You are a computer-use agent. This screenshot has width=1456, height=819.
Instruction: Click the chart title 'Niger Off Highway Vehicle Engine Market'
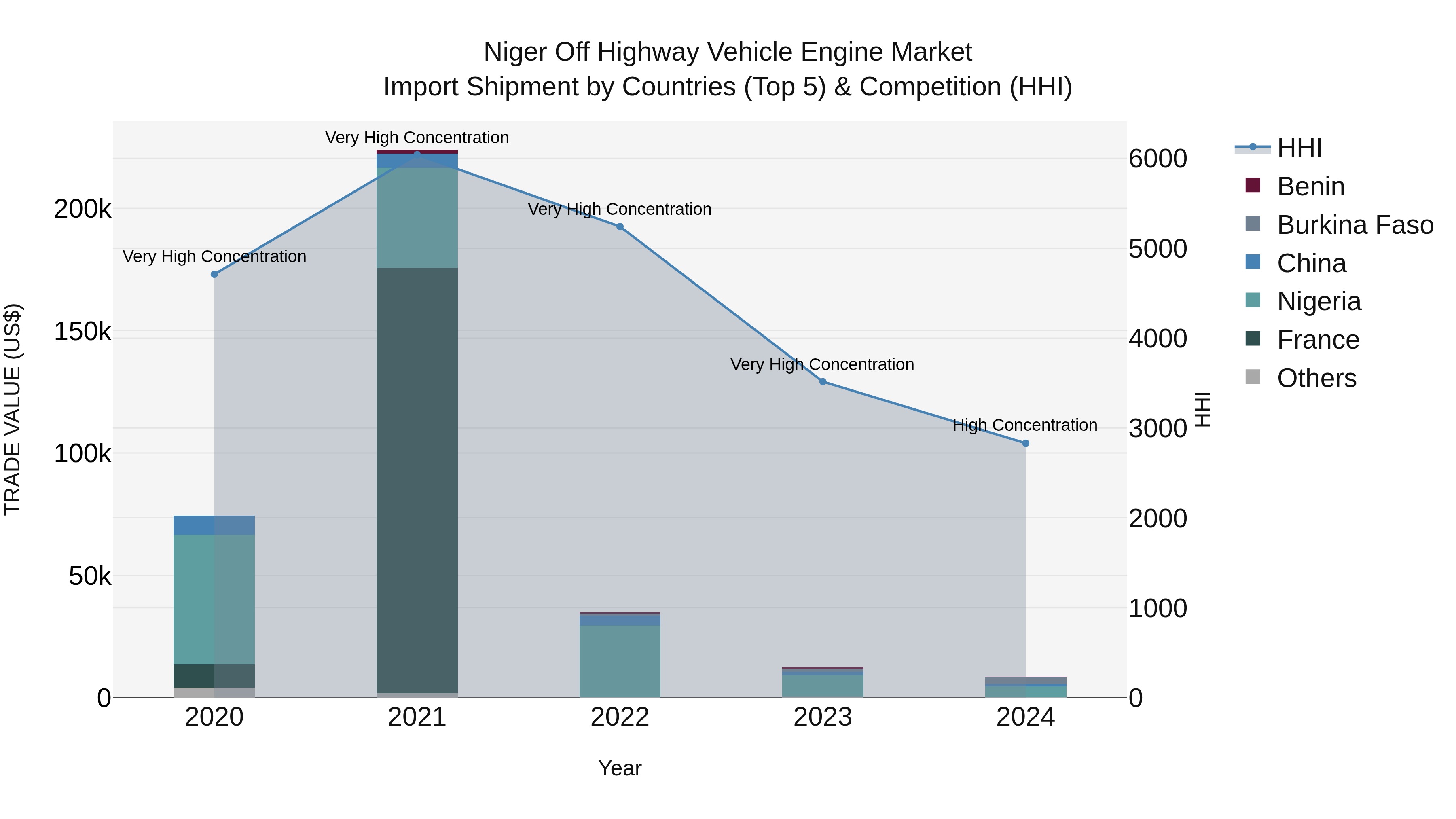[728, 52]
